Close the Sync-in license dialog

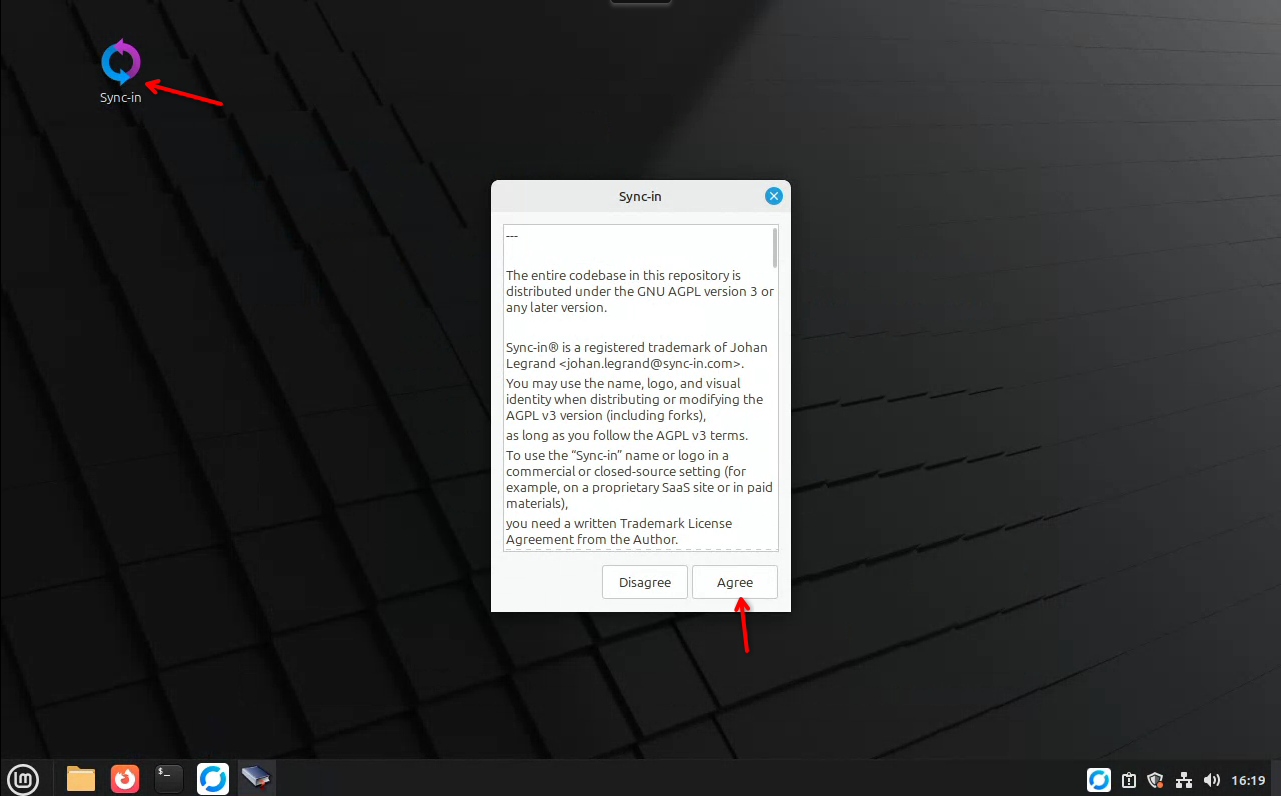click(x=773, y=196)
